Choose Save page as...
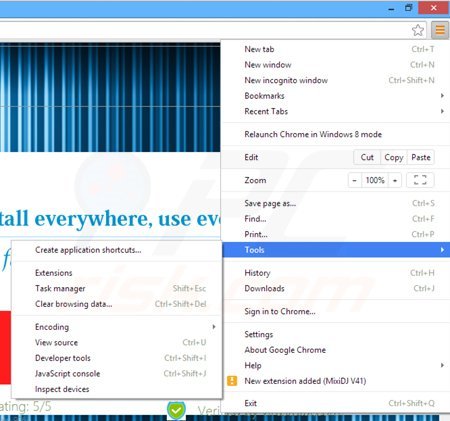Screen dimensions: 450x421 (336, 203)
